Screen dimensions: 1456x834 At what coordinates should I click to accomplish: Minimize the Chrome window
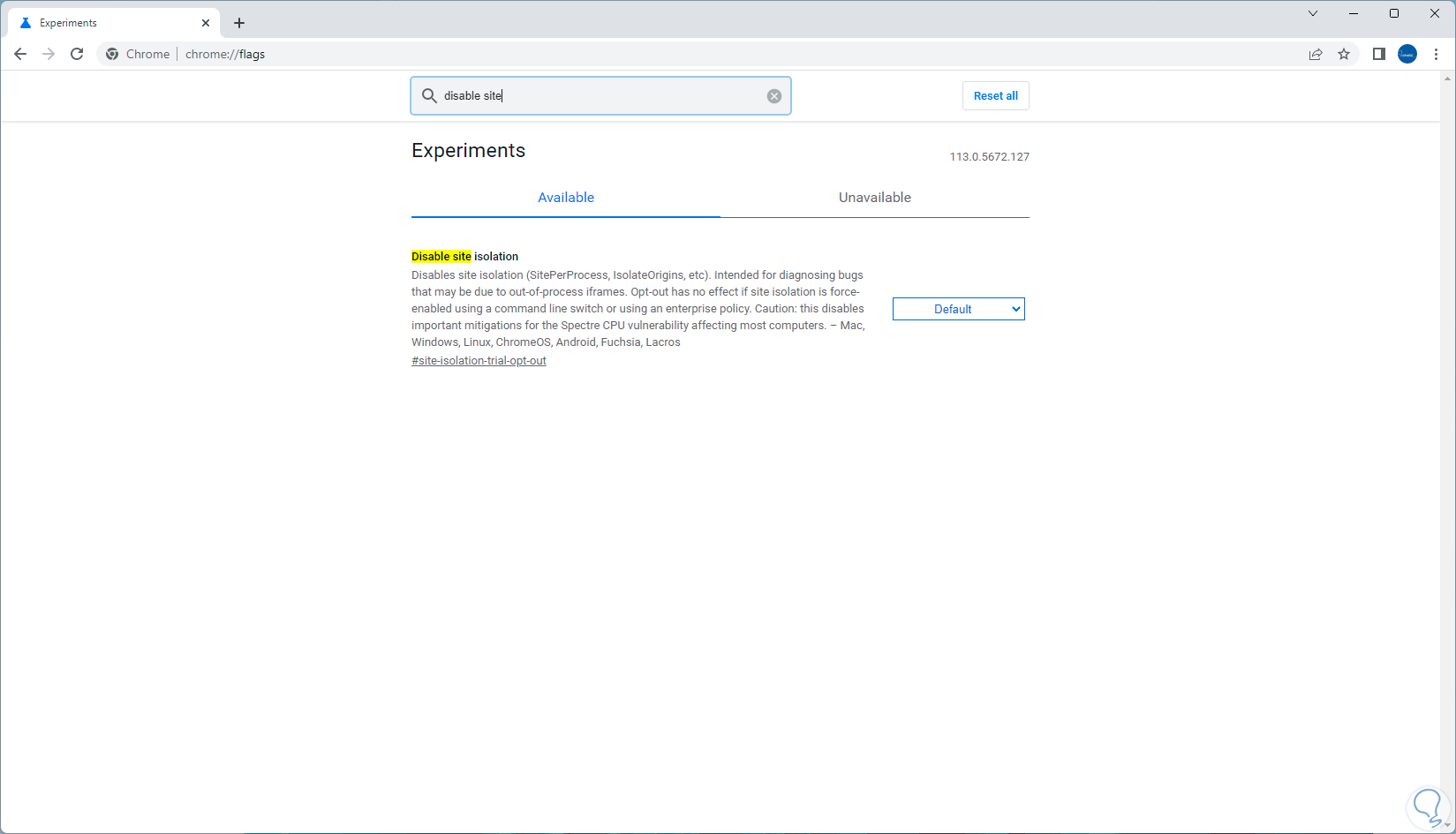(1354, 13)
